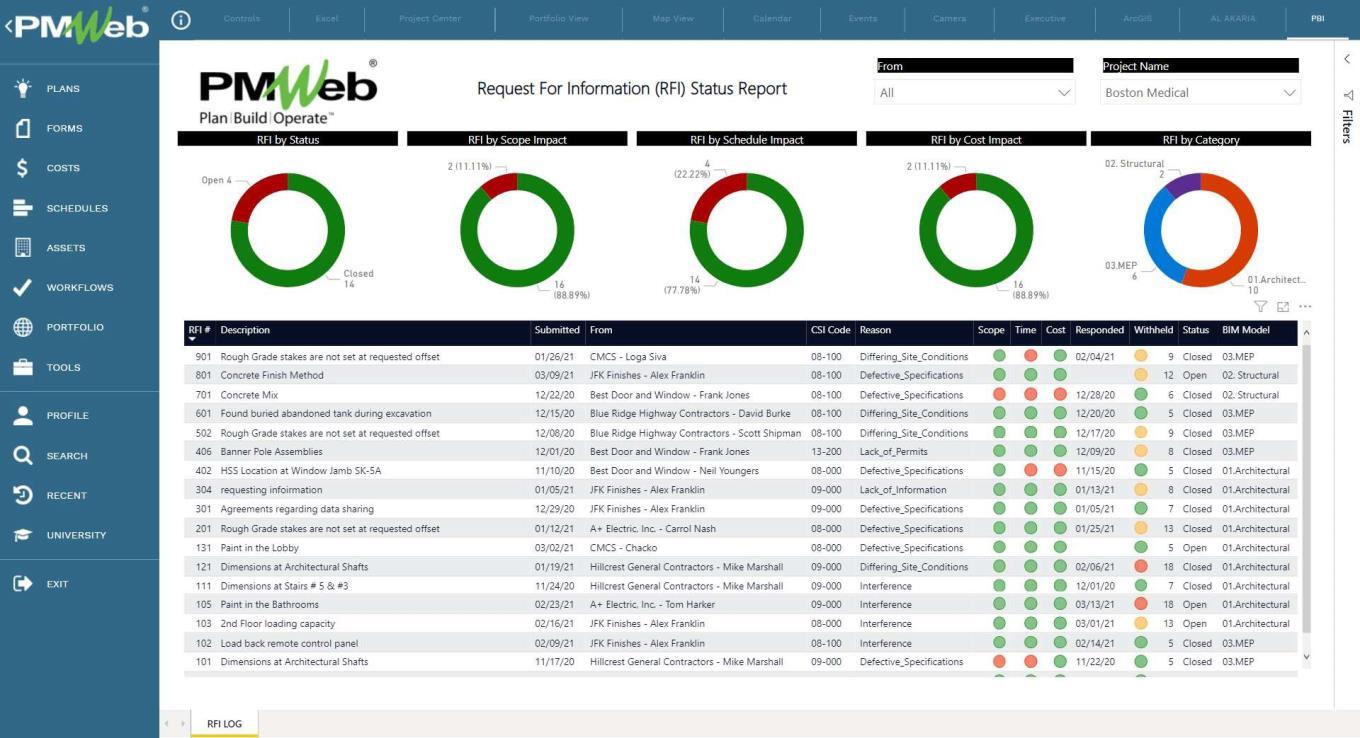Screen dimensions: 1360x738
Task: Open the Tools briefcase icon
Action: point(22,367)
